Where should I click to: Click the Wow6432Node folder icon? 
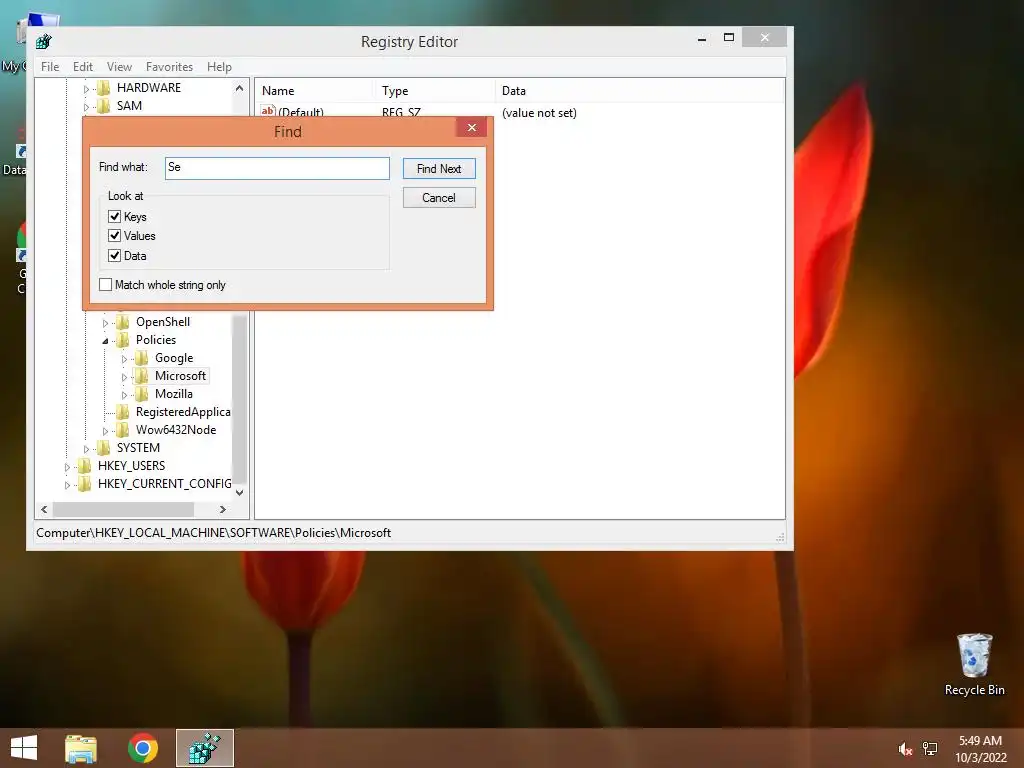pyautogui.click(x=122, y=430)
